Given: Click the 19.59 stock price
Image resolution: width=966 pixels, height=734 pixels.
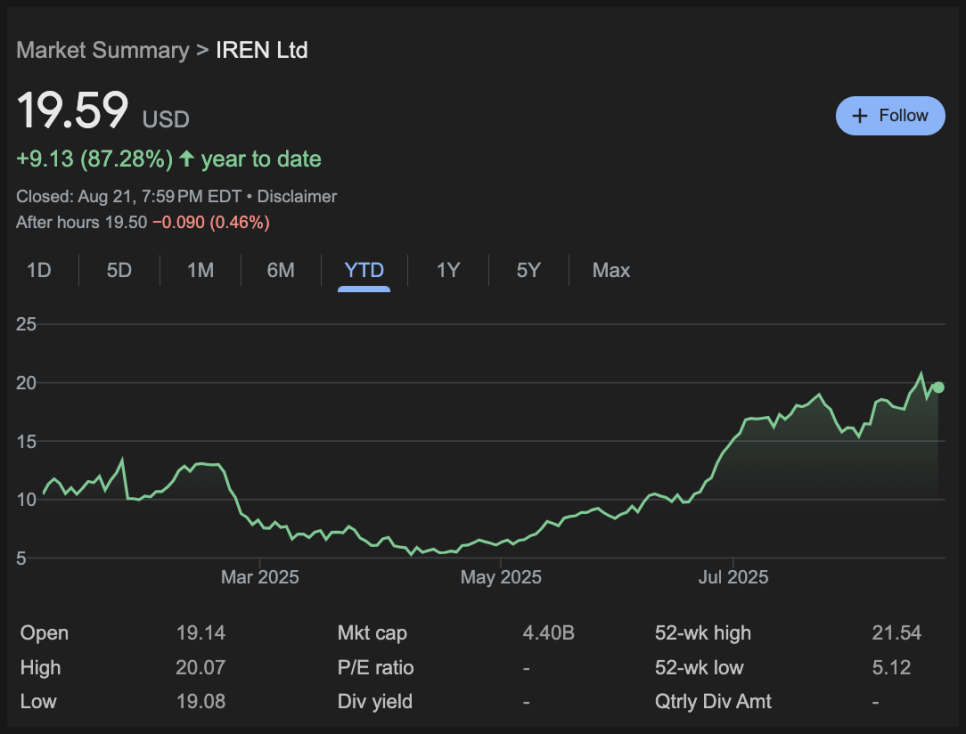Looking at the screenshot, I should [x=73, y=110].
